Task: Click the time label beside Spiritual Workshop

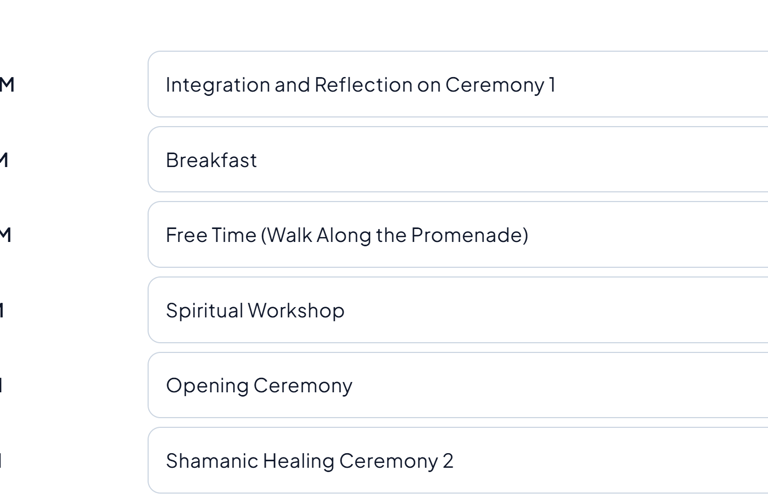Action: (x=2, y=310)
